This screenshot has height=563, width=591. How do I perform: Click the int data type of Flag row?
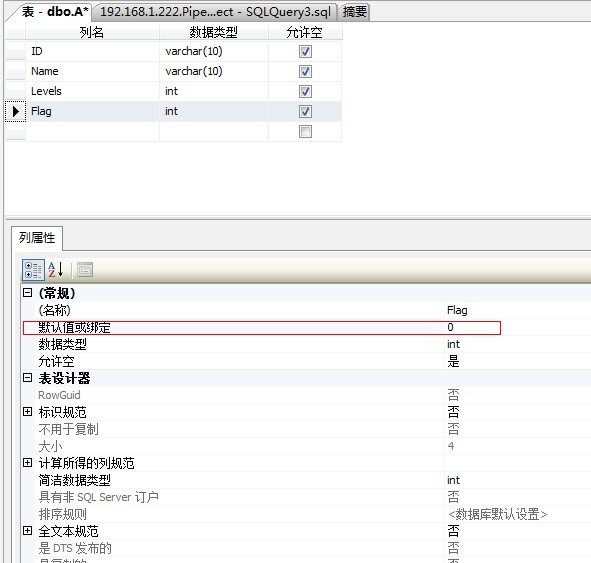click(213, 112)
